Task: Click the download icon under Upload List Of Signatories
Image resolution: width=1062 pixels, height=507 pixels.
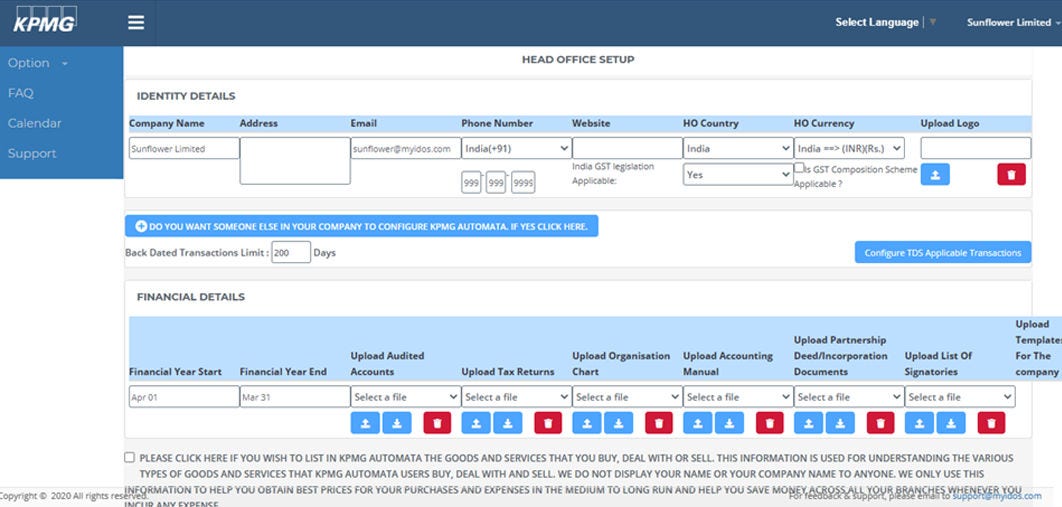Action: pyautogui.click(x=951, y=423)
